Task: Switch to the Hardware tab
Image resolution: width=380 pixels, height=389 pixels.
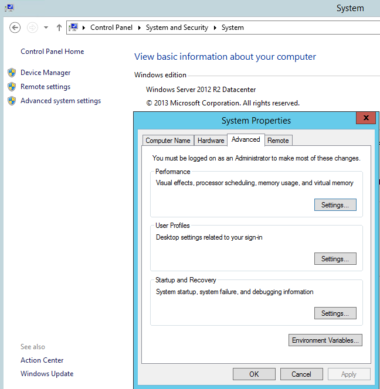Action: 211,140
